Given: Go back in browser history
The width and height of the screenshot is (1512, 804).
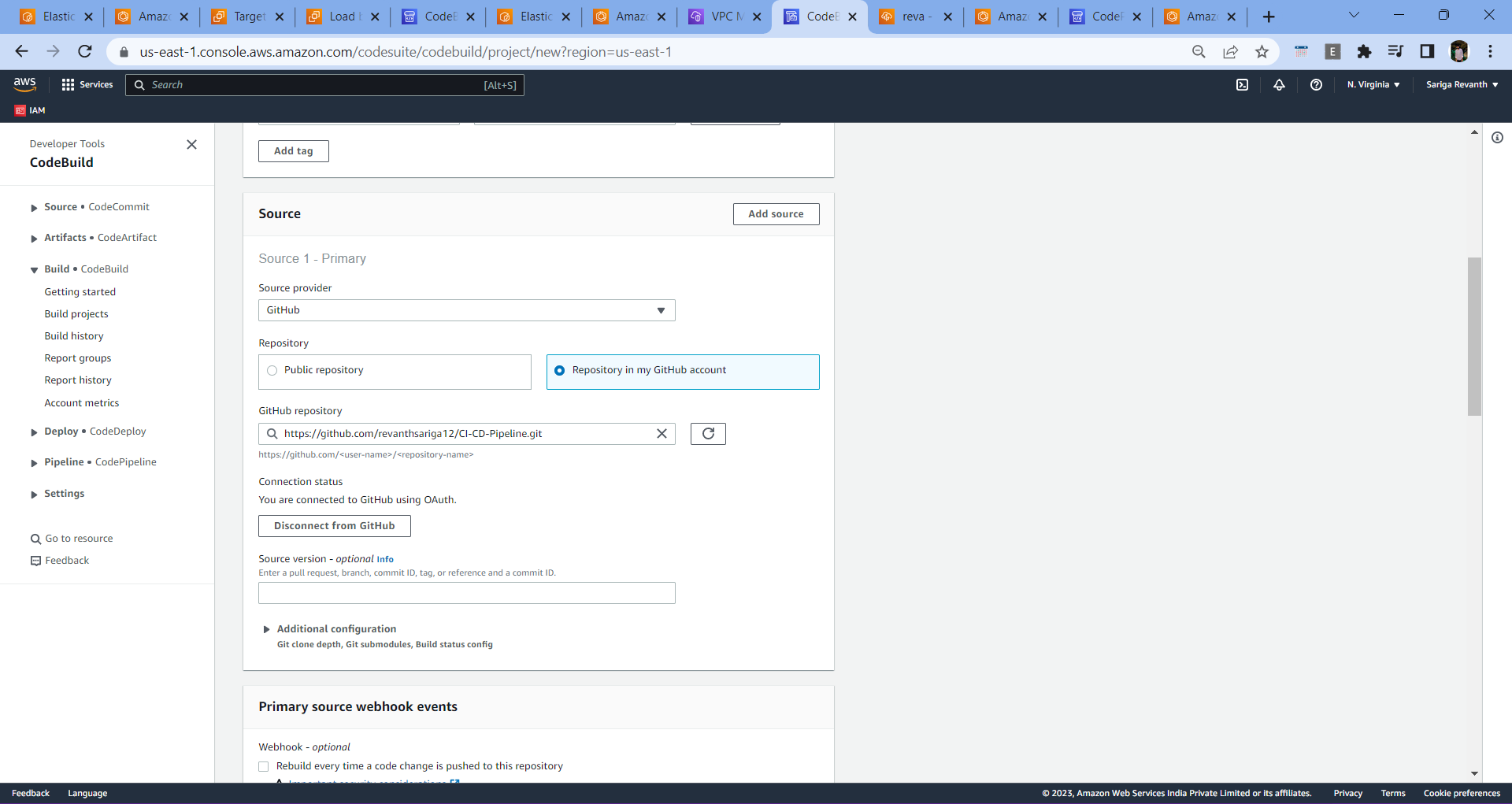Looking at the screenshot, I should click(21, 51).
